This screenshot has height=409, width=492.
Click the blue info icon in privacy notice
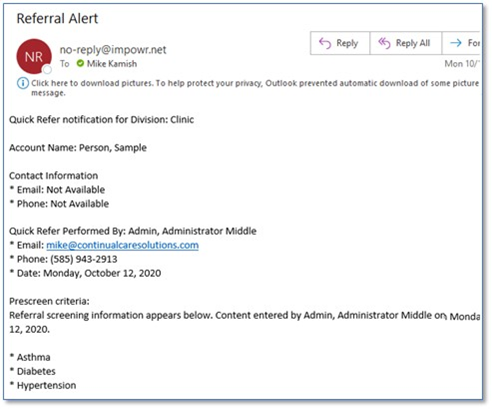click(x=22, y=83)
